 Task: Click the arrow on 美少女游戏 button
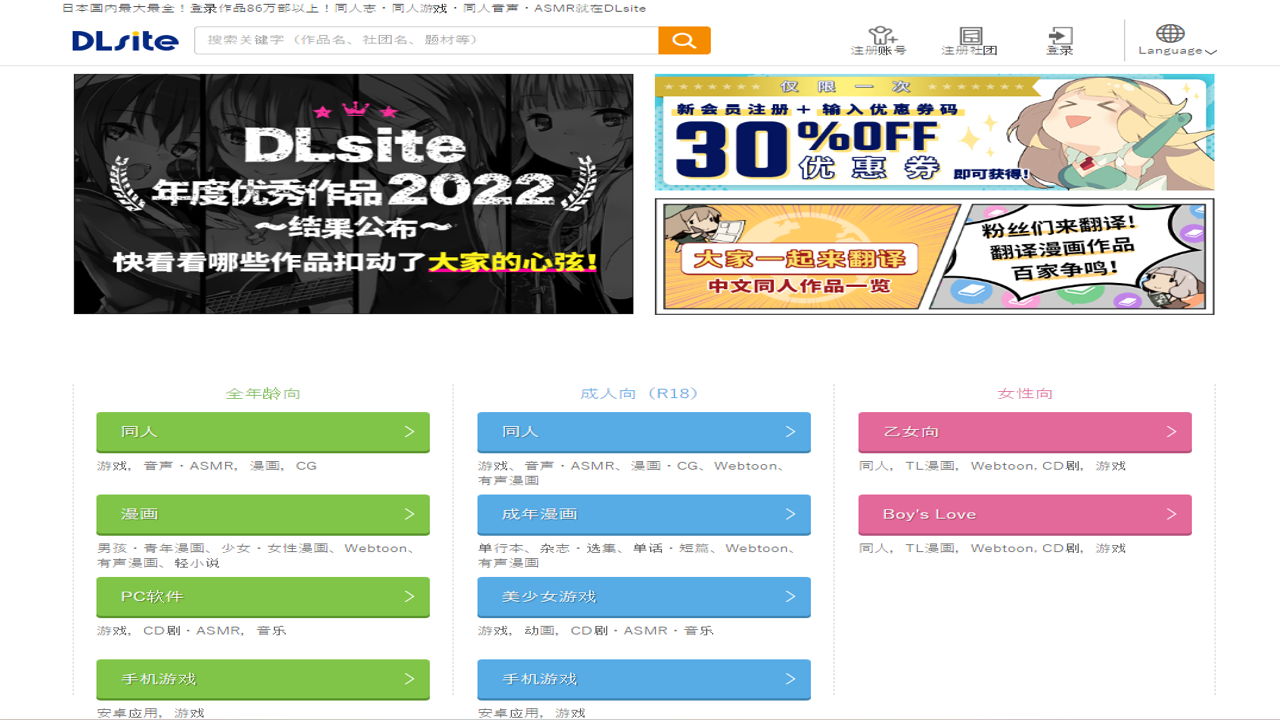pyautogui.click(x=790, y=596)
